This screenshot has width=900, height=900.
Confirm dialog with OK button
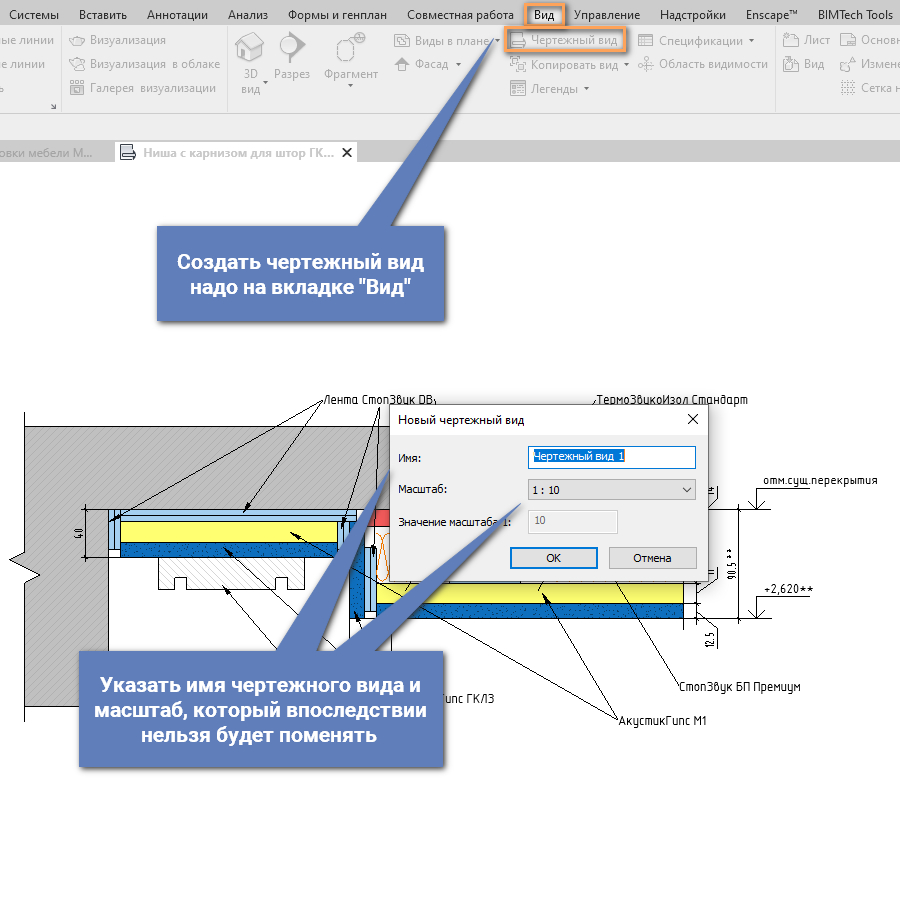(x=553, y=557)
